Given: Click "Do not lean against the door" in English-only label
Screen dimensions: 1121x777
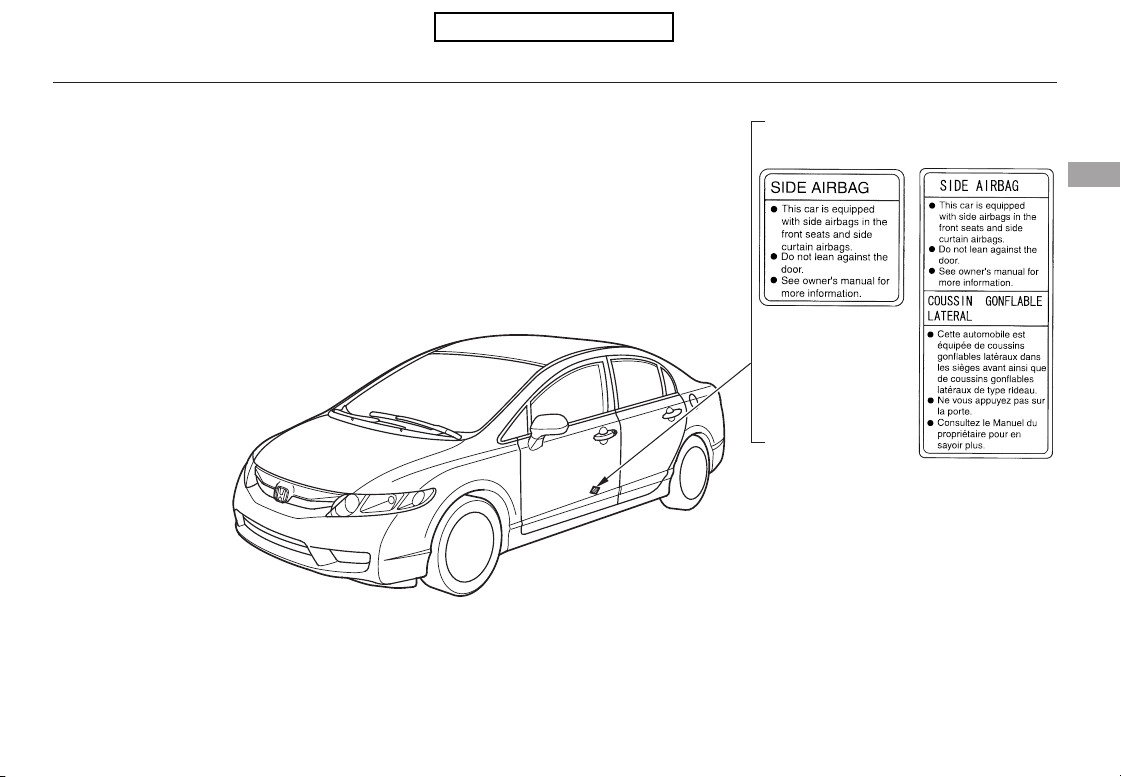Looking at the screenshot, I should coord(829,263).
